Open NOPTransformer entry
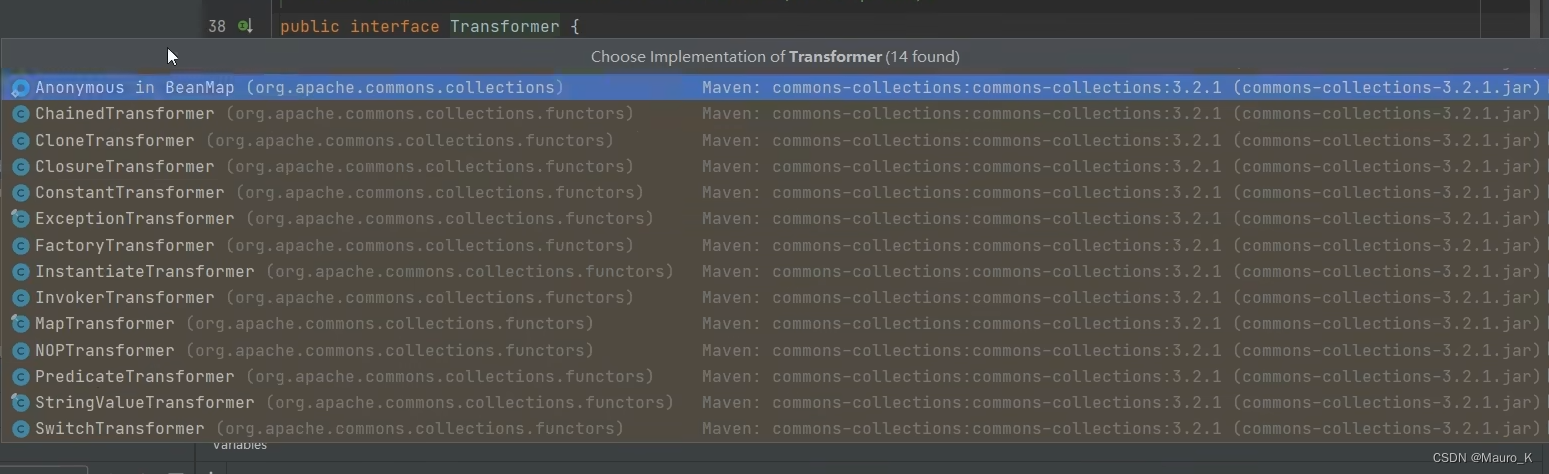 tap(774, 350)
